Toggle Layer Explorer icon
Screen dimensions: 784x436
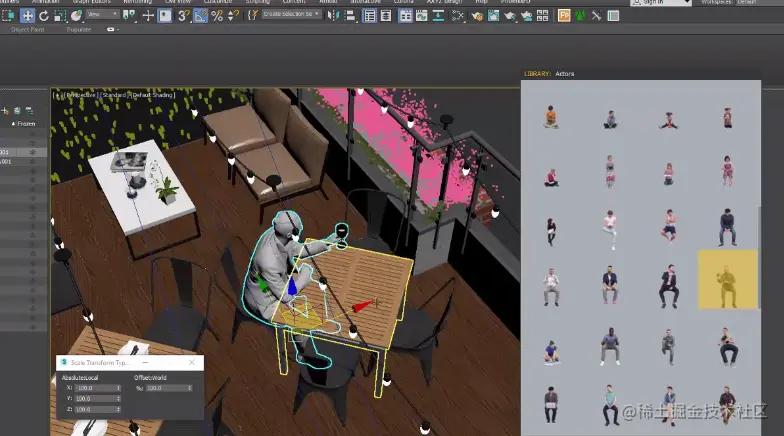coord(386,16)
